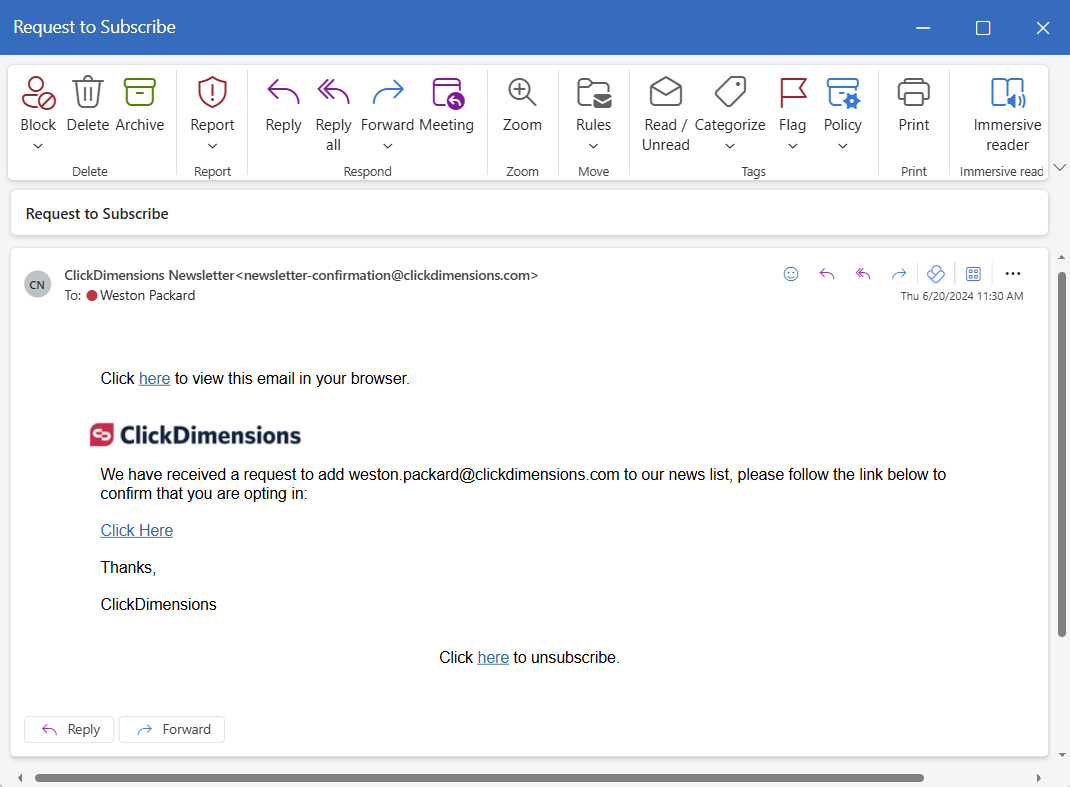
Task: Expand the Flag dropdown arrow
Action: pyautogui.click(x=793, y=146)
